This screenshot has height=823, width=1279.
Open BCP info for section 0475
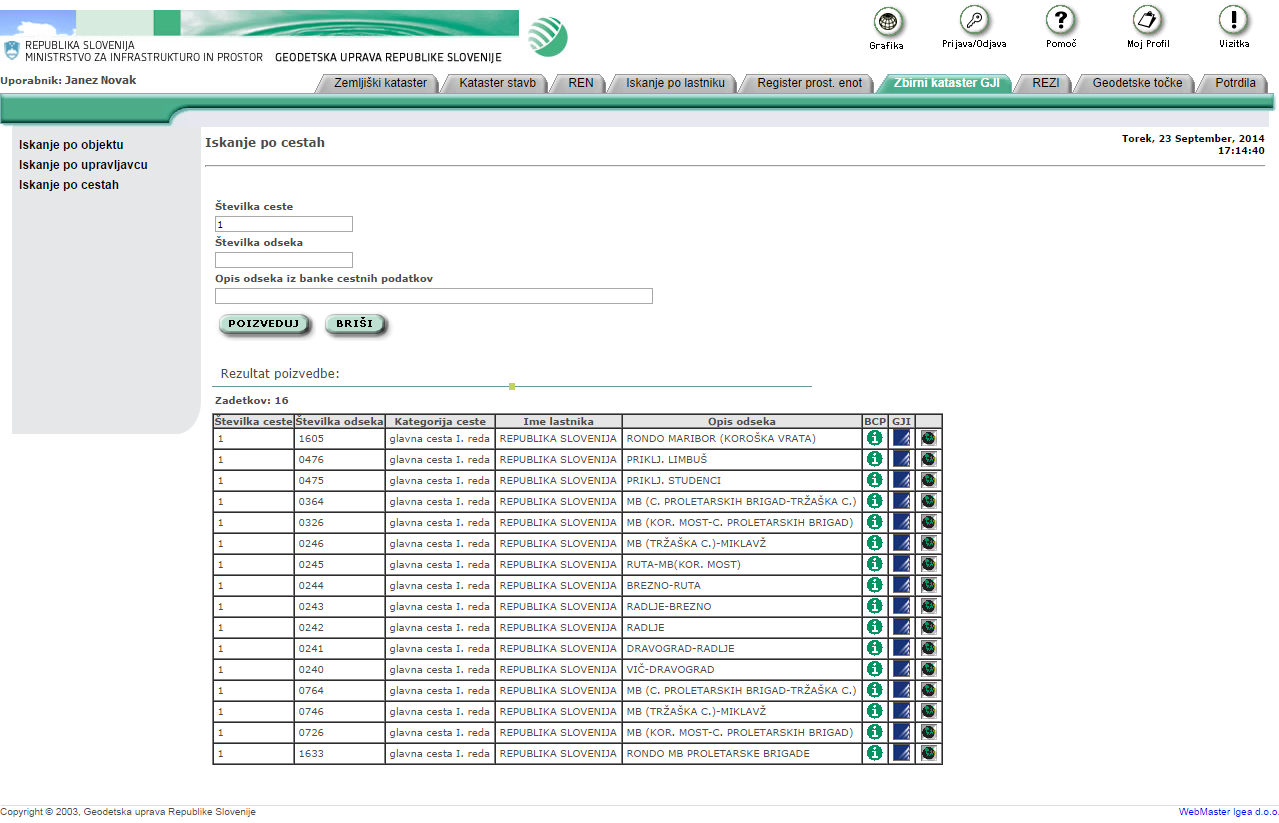pos(875,480)
